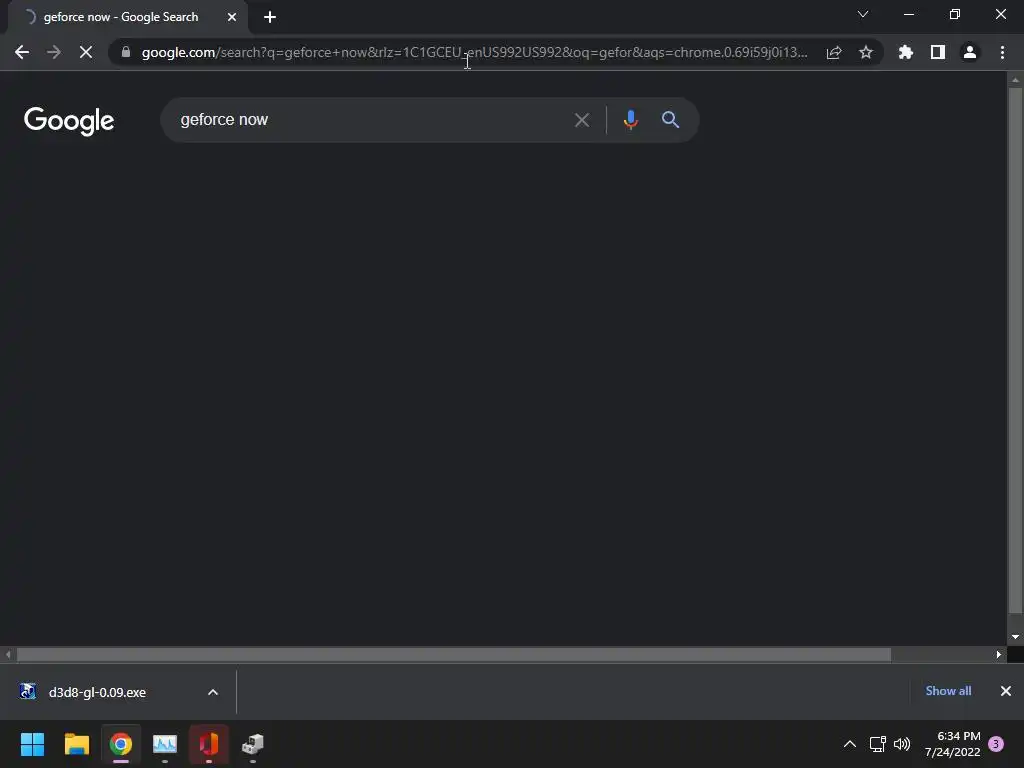Image resolution: width=1024 pixels, height=768 pixels.
Task: Click the forward navigation arrow
Action: (x=54, y=52)
